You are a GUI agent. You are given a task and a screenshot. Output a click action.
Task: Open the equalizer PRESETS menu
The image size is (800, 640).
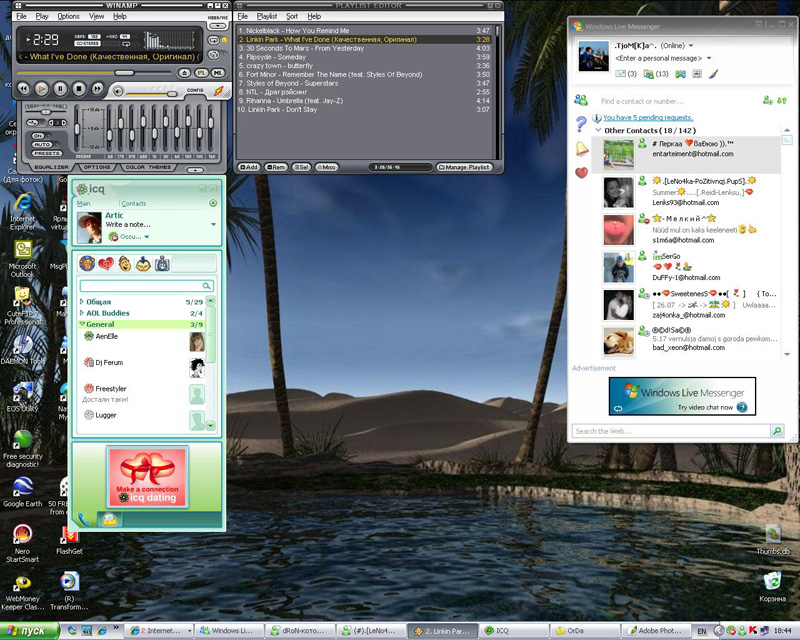47,153
